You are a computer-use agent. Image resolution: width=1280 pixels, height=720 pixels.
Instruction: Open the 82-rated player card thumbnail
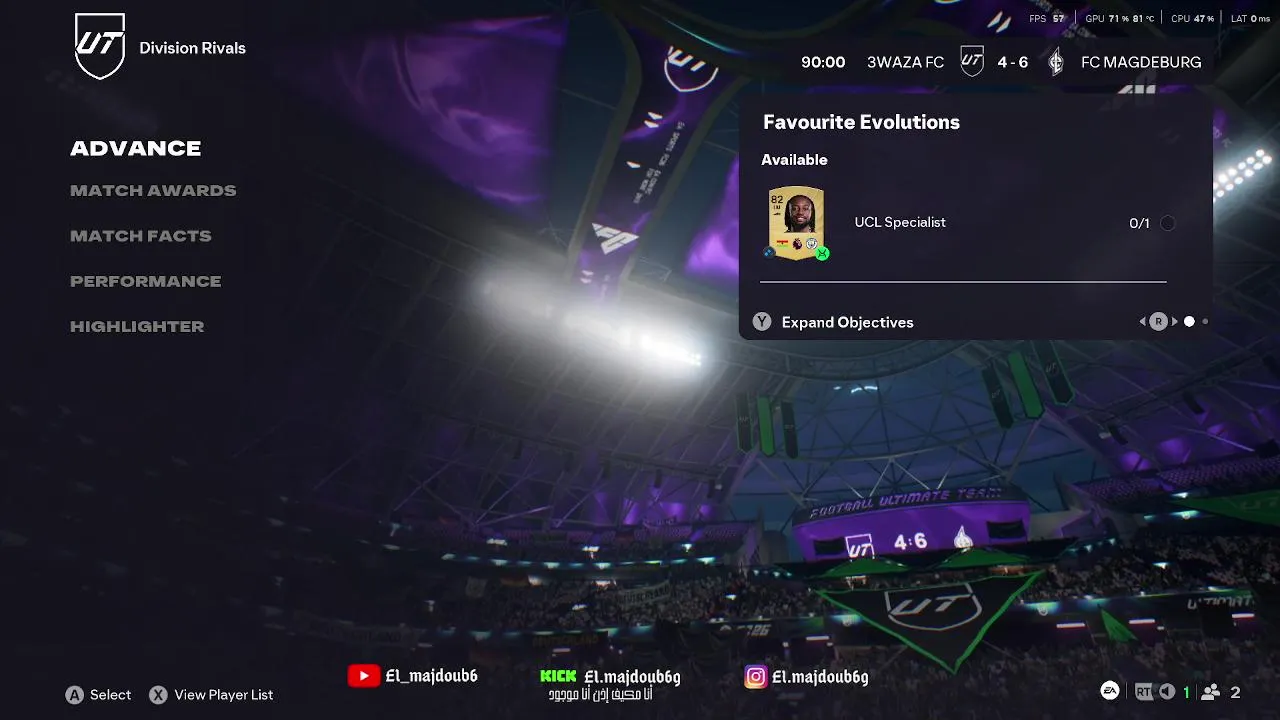(x=796, y=223)
